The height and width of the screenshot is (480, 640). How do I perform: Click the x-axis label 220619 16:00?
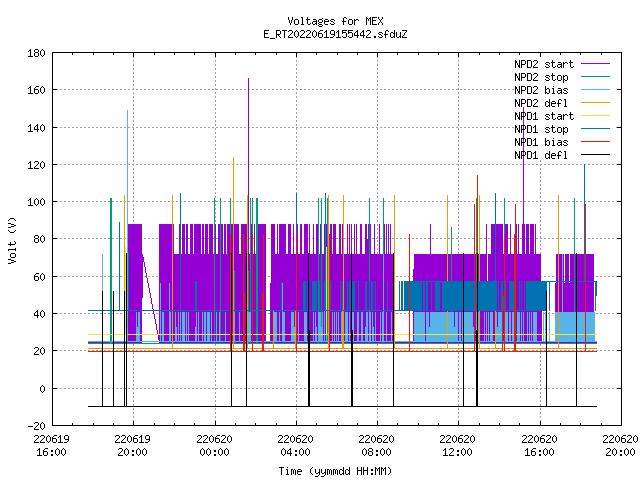point(52,446)
